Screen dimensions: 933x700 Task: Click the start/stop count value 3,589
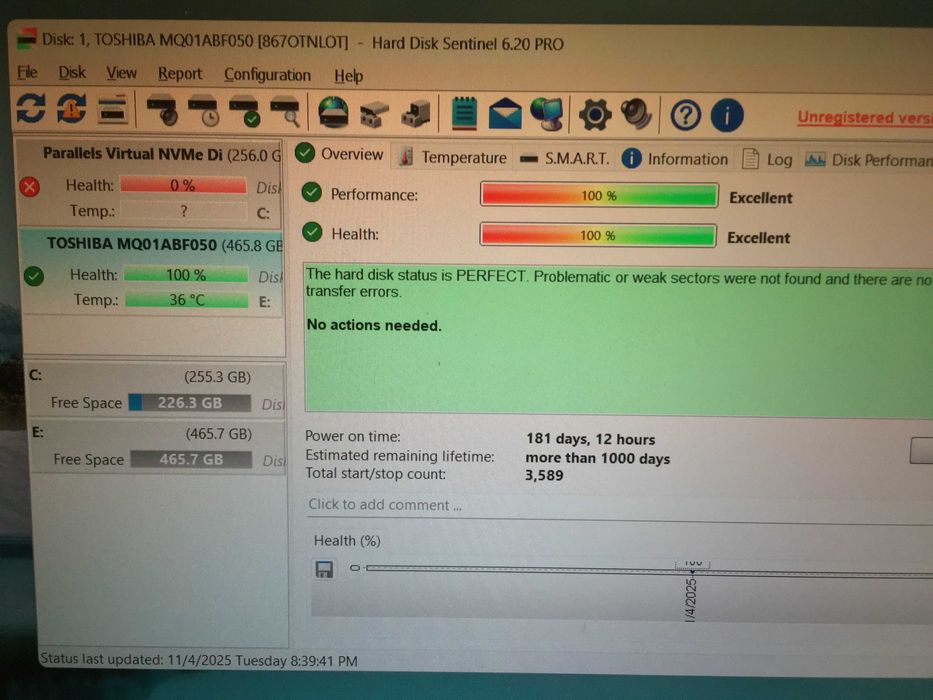[544, 475]
